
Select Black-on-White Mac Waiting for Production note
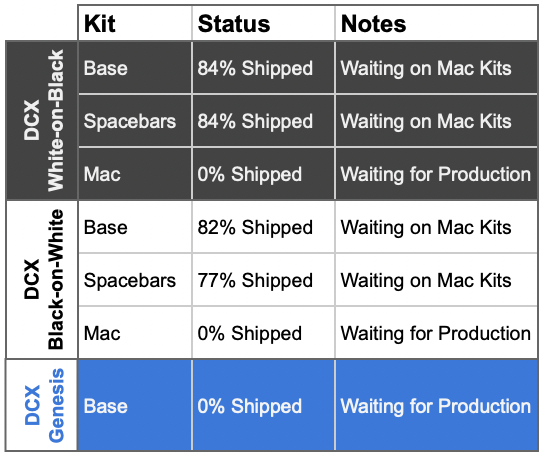pyautogui.click(x=436, y=333)
